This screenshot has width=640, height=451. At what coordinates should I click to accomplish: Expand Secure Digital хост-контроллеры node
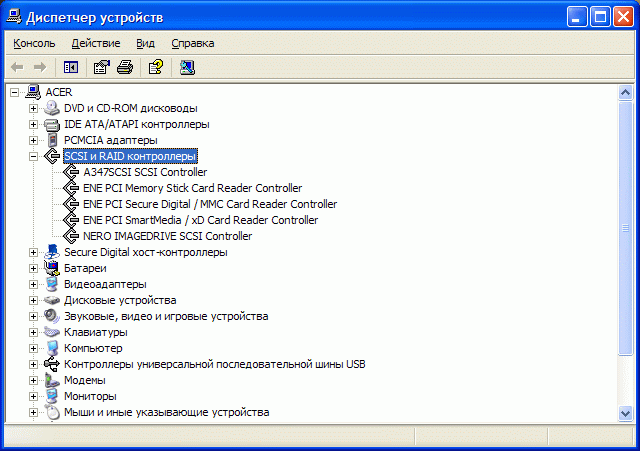pos(33,252)
